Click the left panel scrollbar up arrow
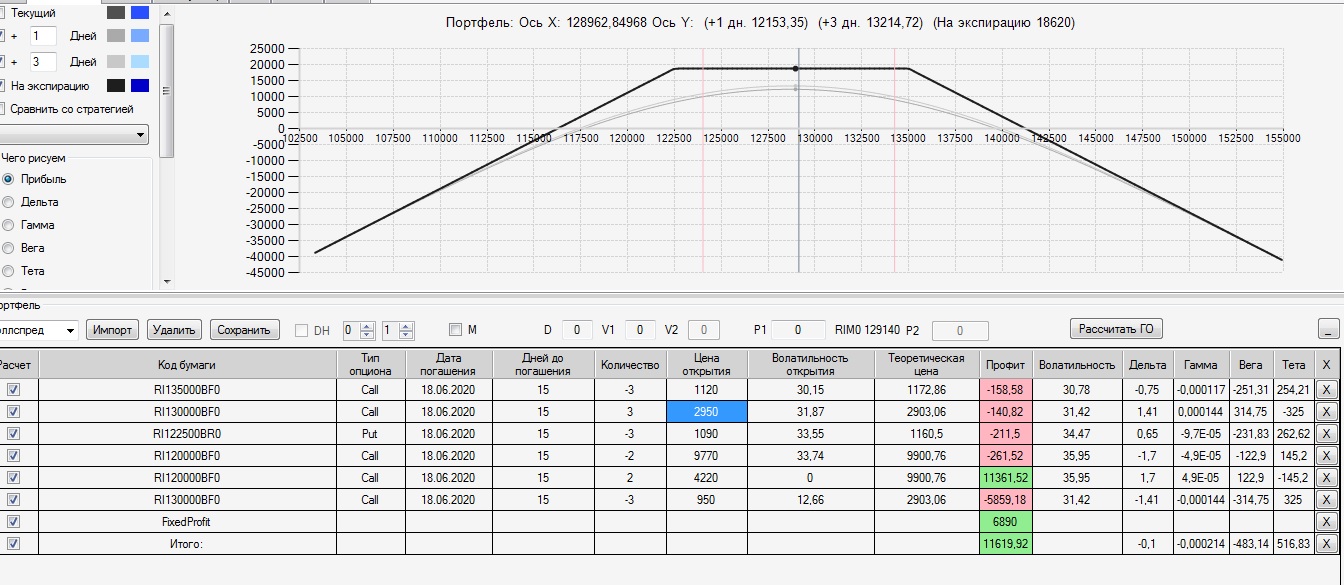 tap(167, 14)
